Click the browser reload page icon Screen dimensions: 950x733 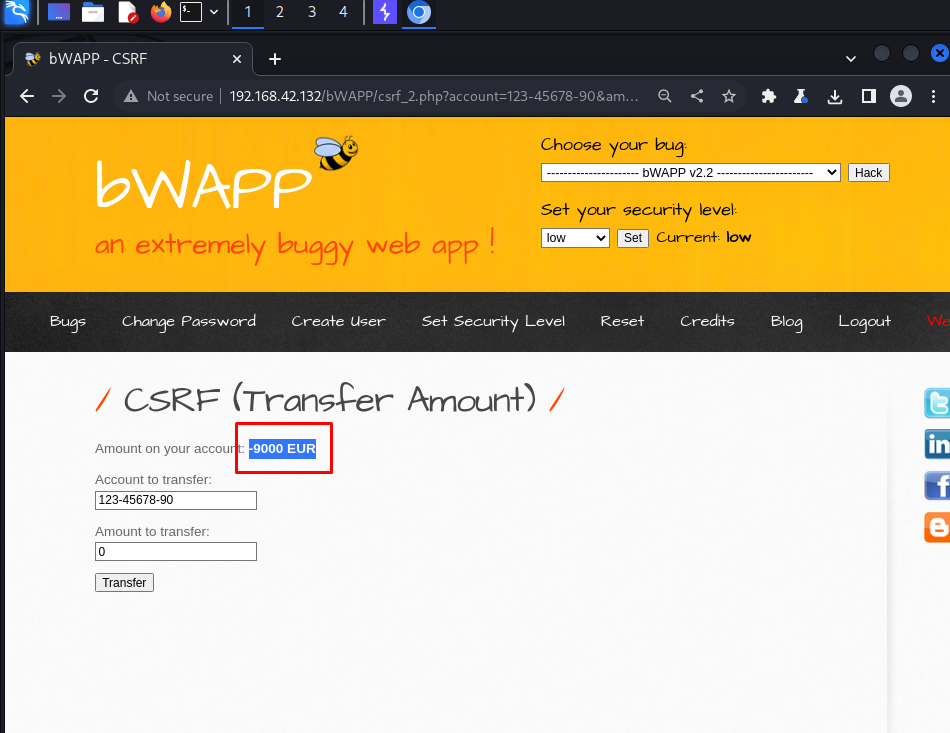91,96
